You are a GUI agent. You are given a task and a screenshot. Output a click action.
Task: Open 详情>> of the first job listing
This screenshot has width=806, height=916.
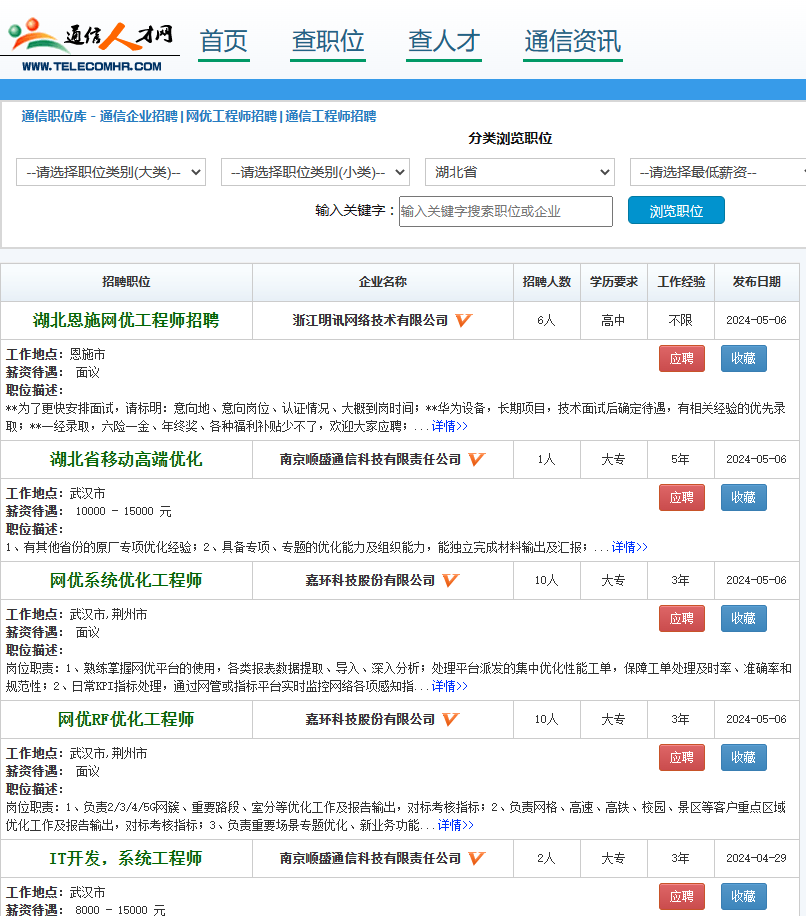449,425
